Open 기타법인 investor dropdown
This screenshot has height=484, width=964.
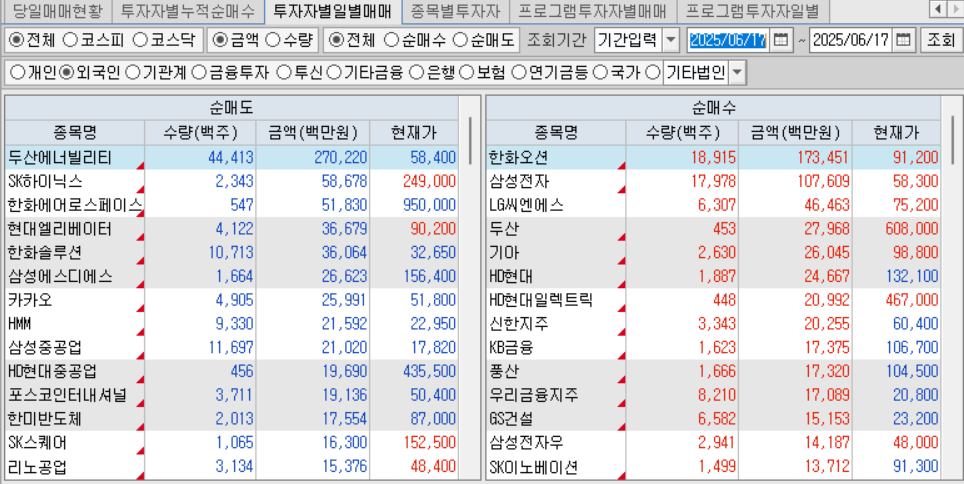[737, 73]
